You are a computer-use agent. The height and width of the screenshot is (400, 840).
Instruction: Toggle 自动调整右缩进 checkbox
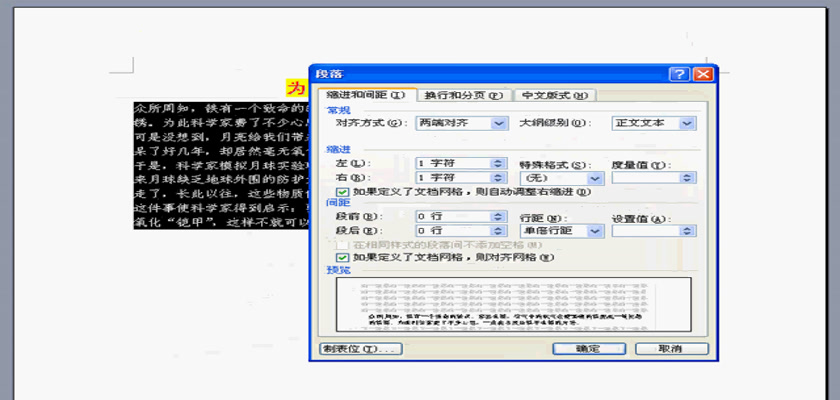[x=341, y=192]
